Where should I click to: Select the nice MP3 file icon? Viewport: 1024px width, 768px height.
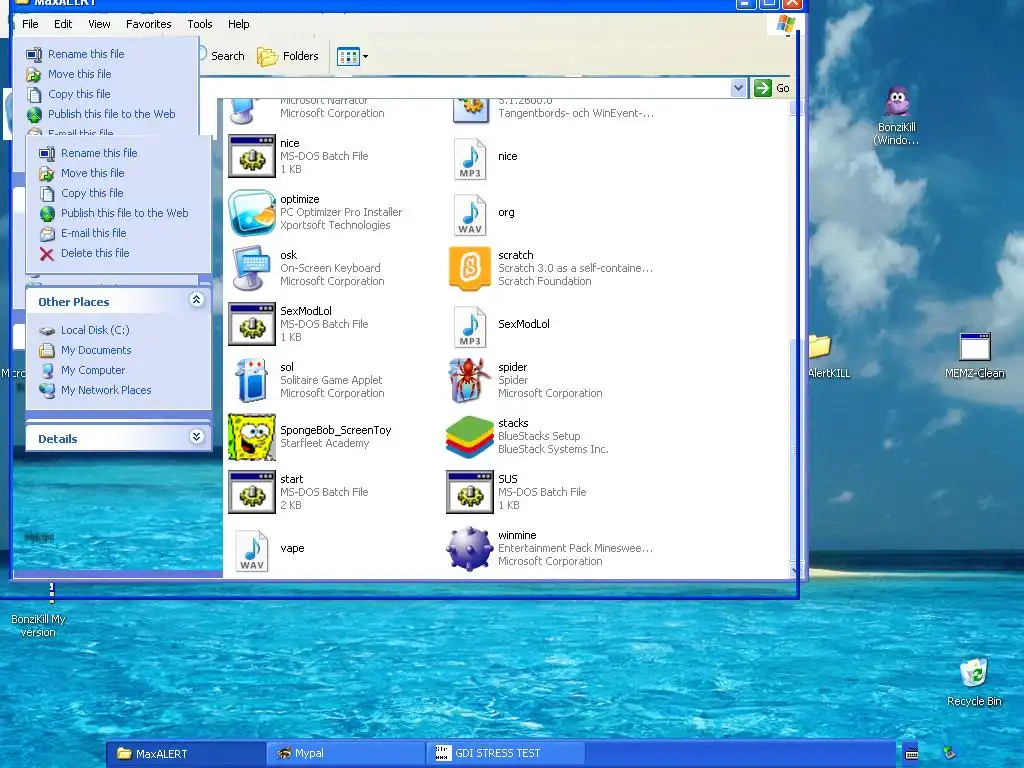point(470,158)
